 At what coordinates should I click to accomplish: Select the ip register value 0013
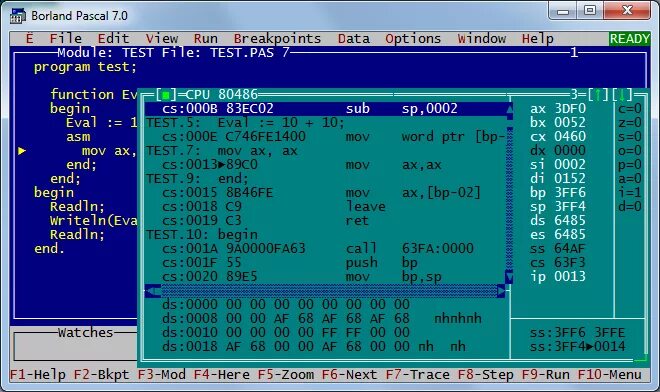[570, 277]
